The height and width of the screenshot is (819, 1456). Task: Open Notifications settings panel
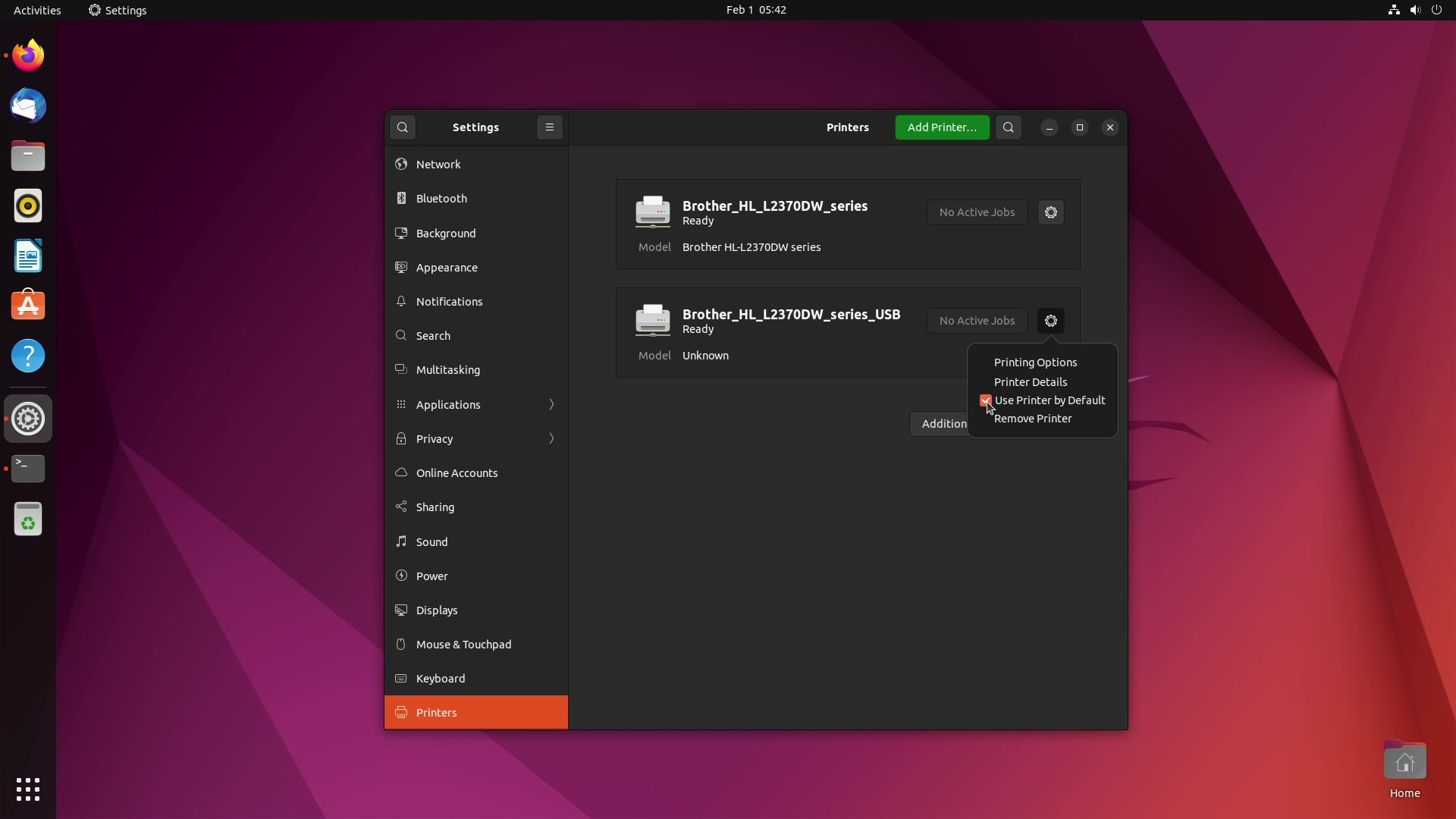click(476, 302)
